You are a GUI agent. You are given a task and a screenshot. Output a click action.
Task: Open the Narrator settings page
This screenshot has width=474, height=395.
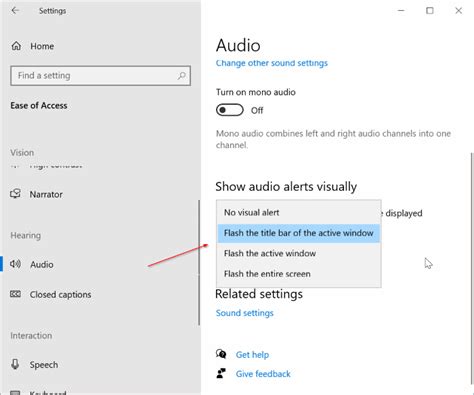pos(46,194)
